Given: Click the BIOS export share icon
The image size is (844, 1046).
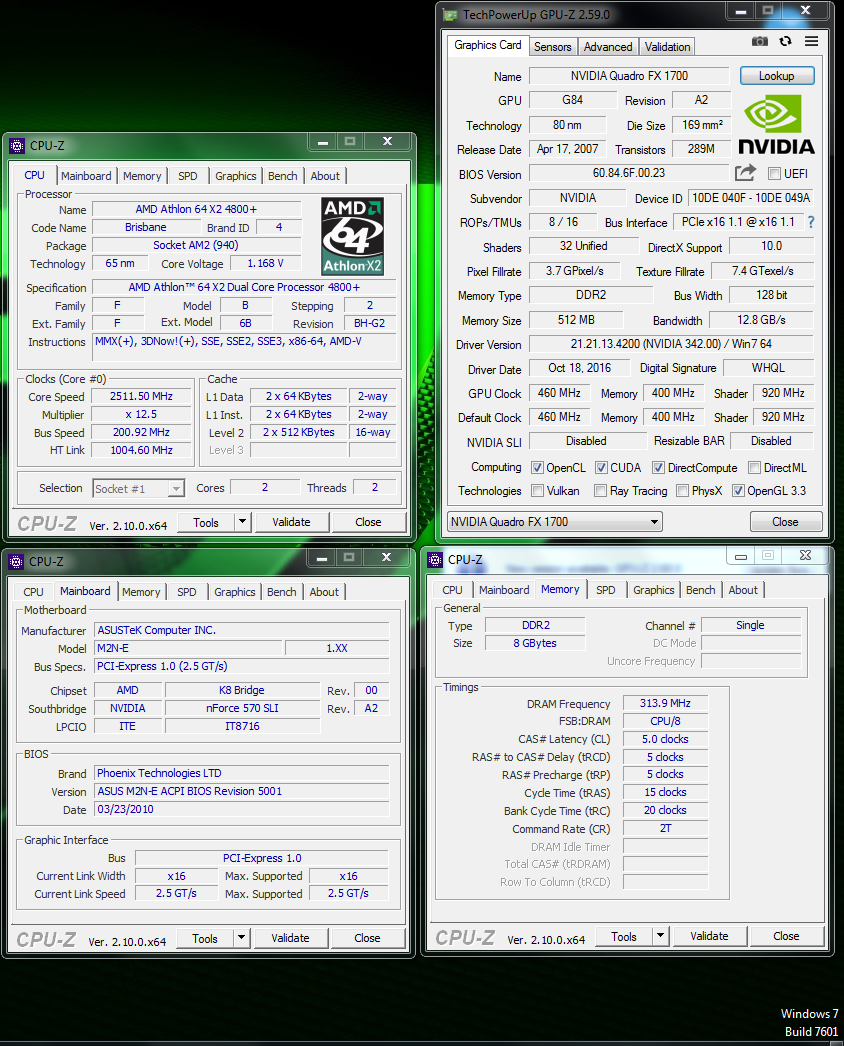Looking at the screenshot, I should point(745,173).
